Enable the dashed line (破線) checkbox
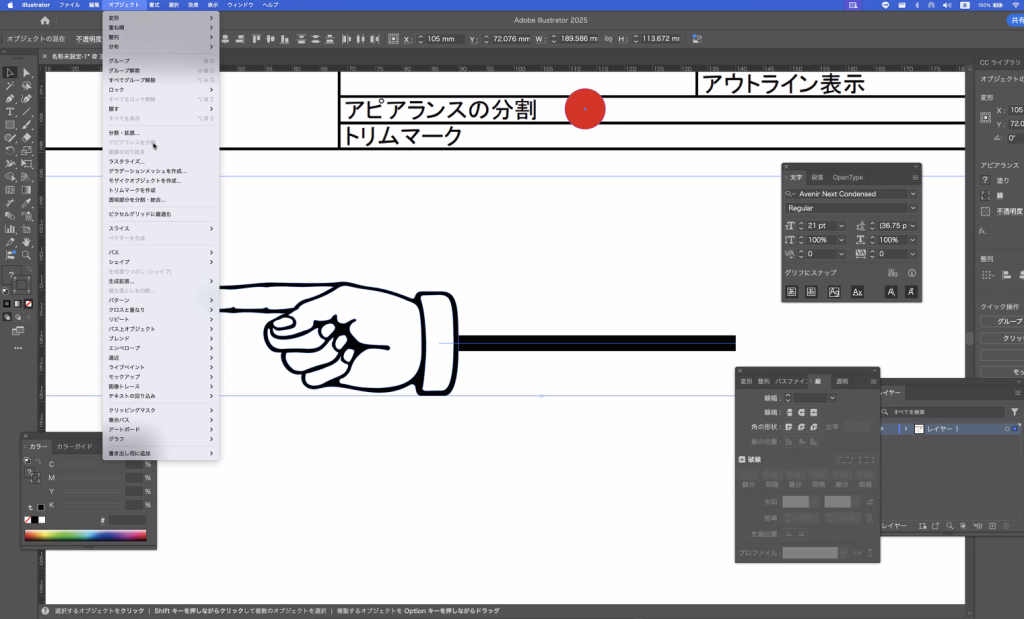 pyautogui.click(x=741, y=459)
